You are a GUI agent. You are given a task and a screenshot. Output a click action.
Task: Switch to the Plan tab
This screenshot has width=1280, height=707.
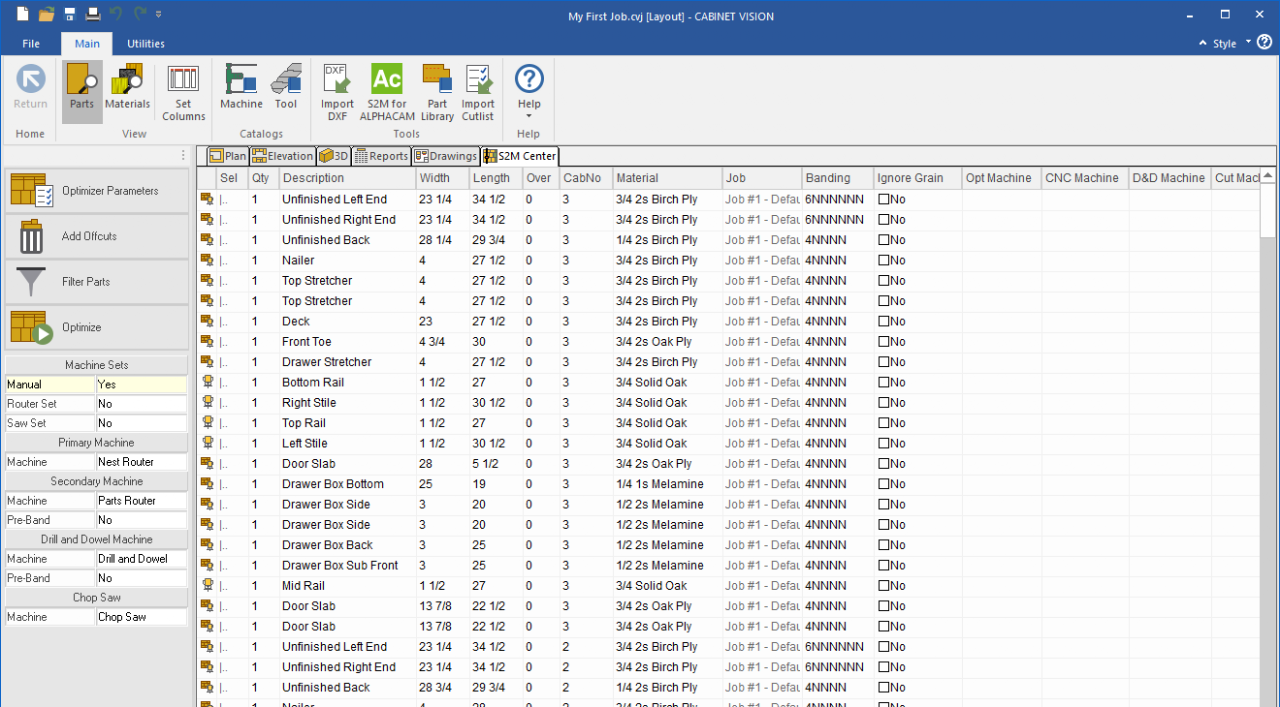click(x=227, y=156)
